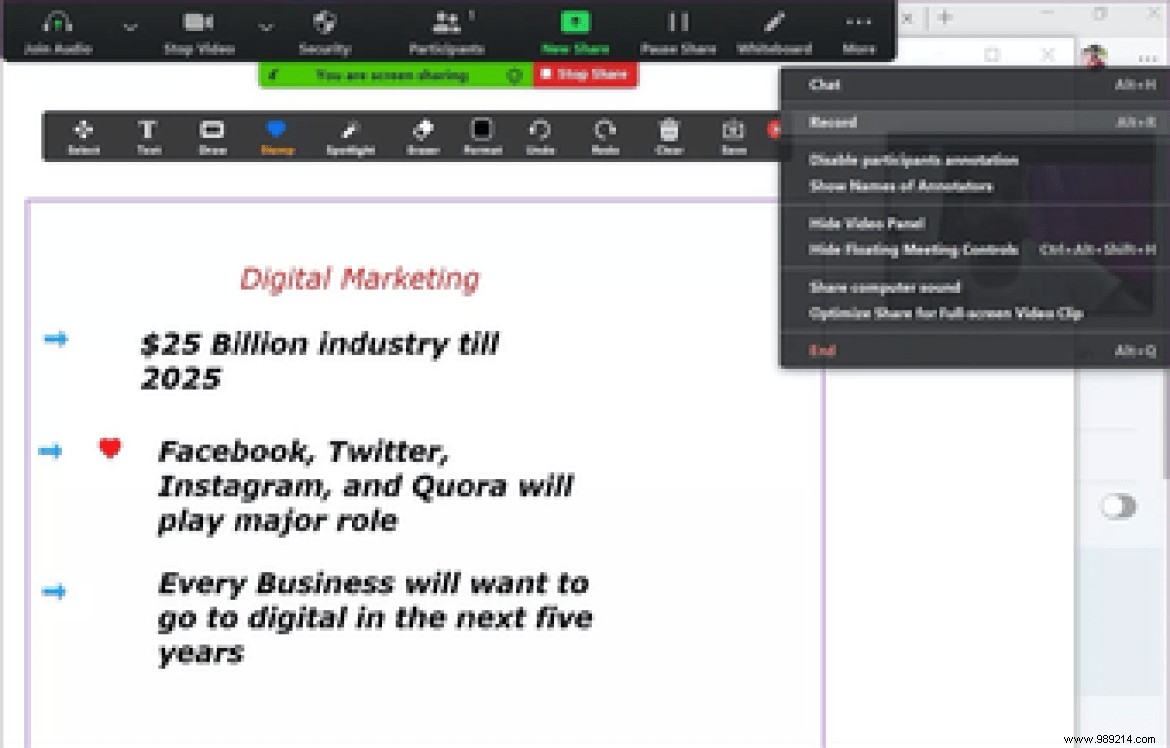Pick the Stamp tool
The width and height of the screenshot is (1170, 748).
click(x=276, y=136)
